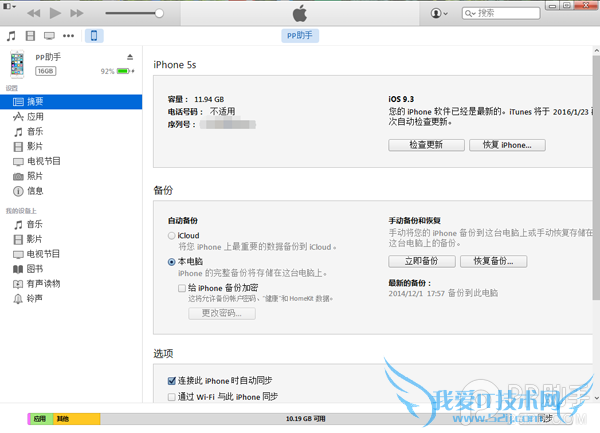Click the volume slider knob
The width and height of the screenshot is (600, 433).
pos(159,13)
